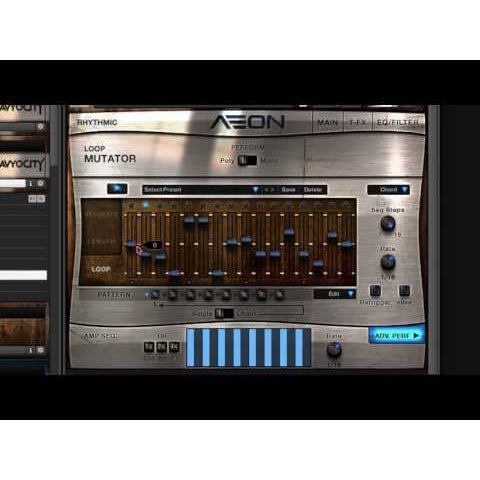The width and height of the screenshot is (480, 480).
Task: Select the VELOCITY sequencer tab
Action: [x=101, y=214]
